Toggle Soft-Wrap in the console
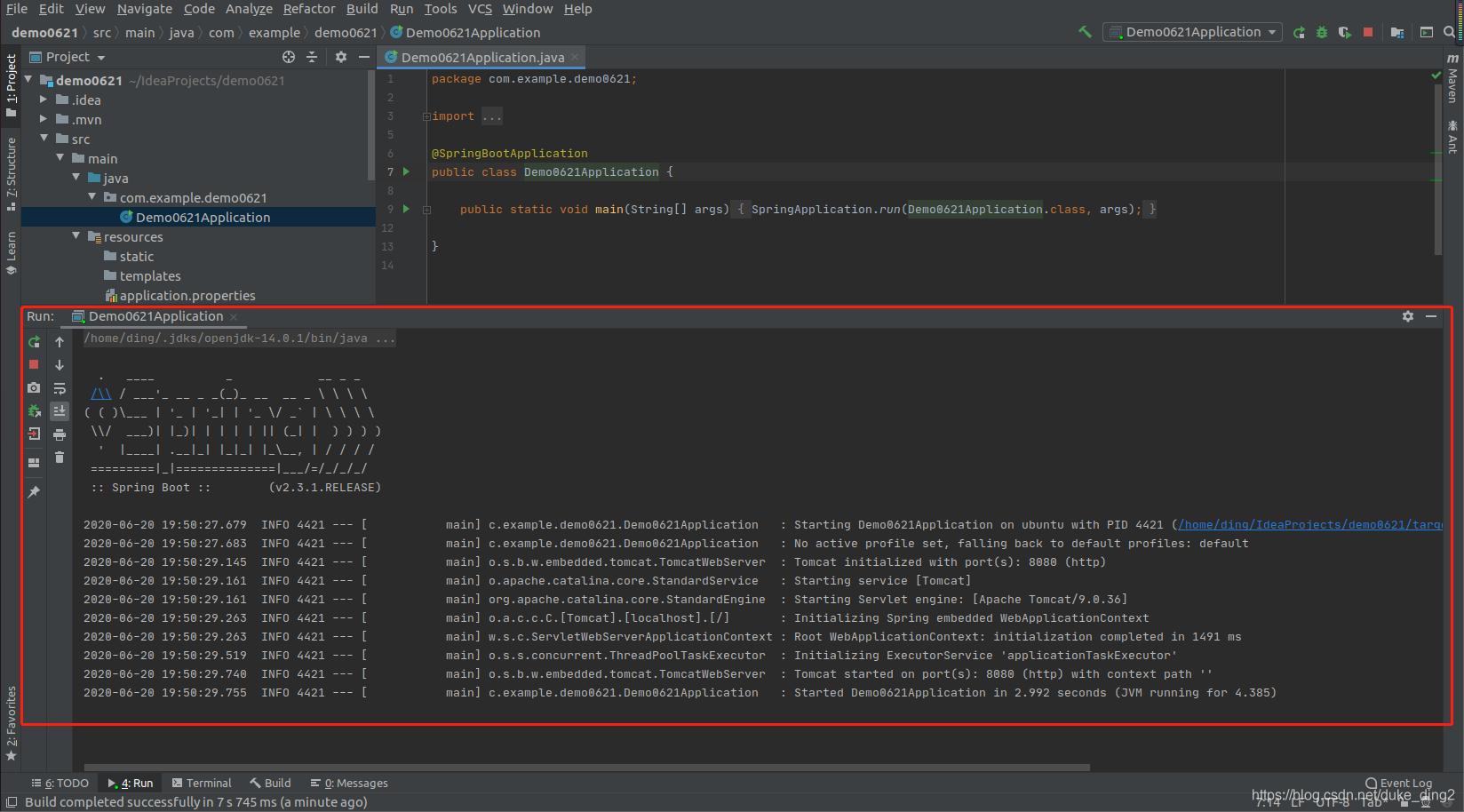The height and width of the screenshot is (812, 1464). (60, 388)
